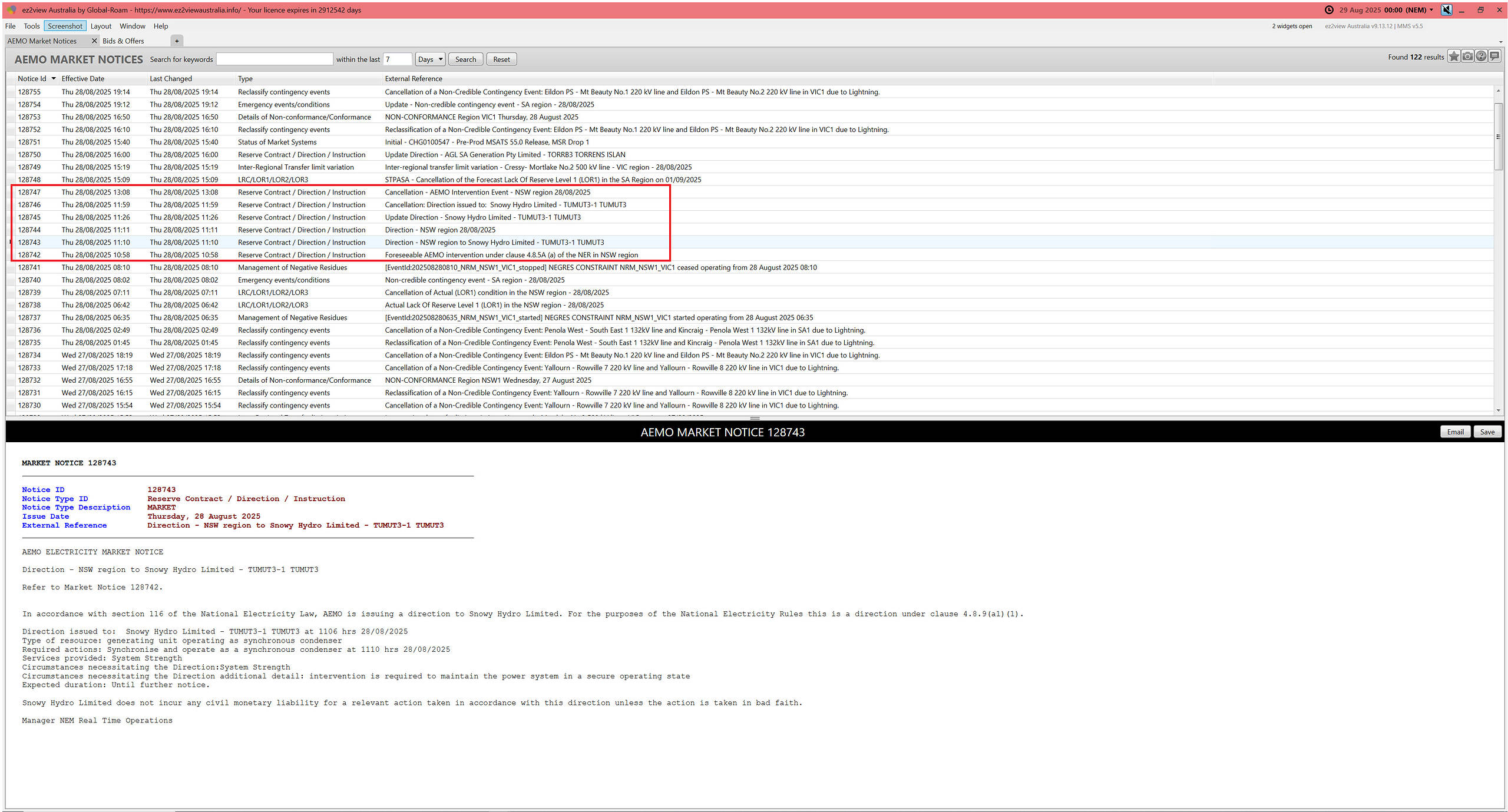Select notice 128747 Cancellation AEMO Intervention row
1508x812 pixels.
[750, 192]
